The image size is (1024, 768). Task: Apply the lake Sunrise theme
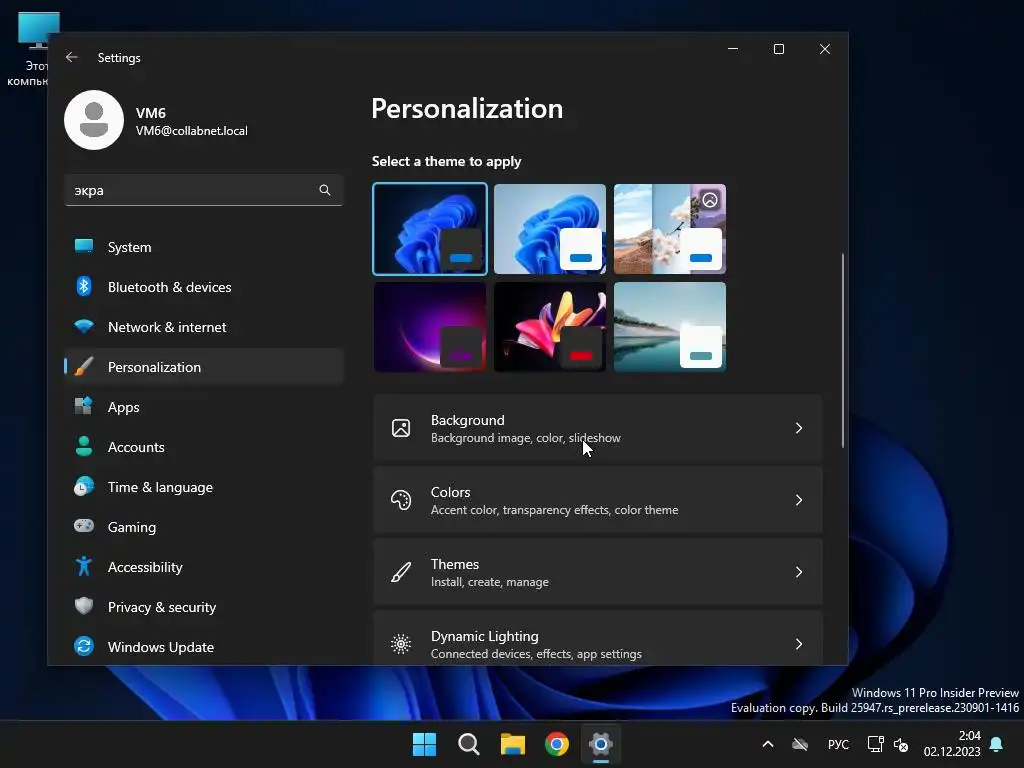[670, 327]
